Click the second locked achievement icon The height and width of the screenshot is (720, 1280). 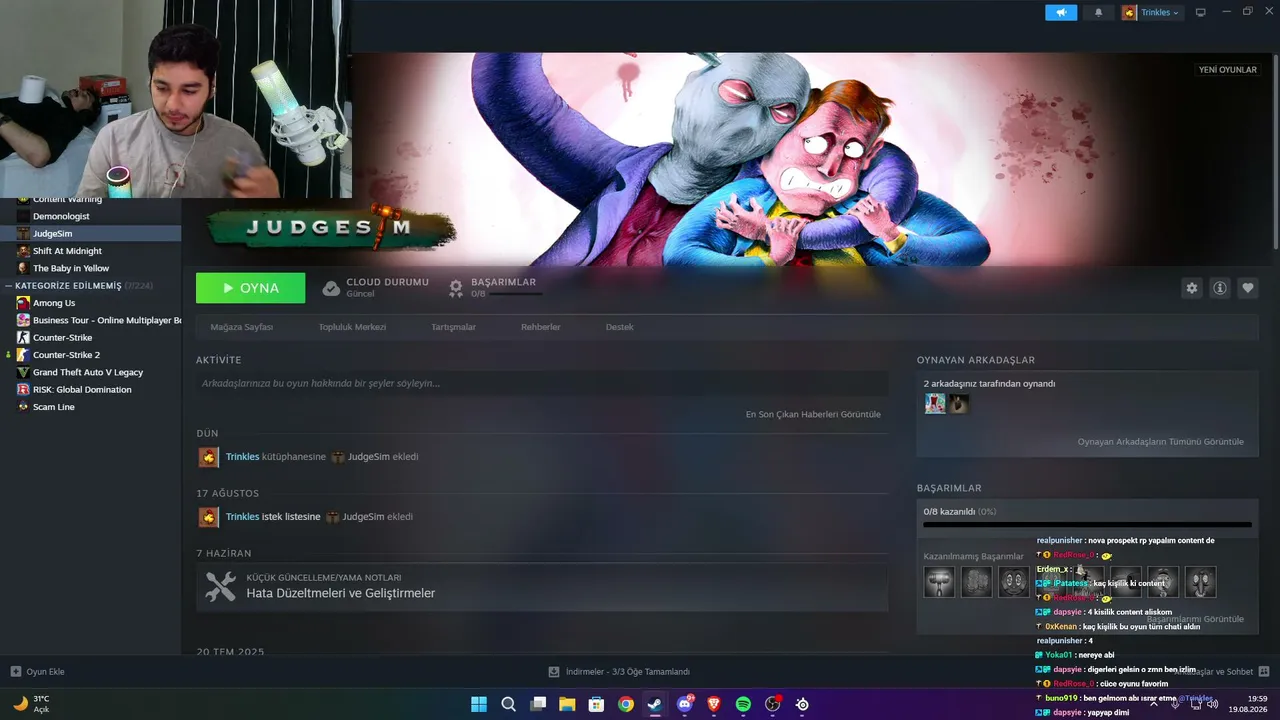click(x=977, y=582)
